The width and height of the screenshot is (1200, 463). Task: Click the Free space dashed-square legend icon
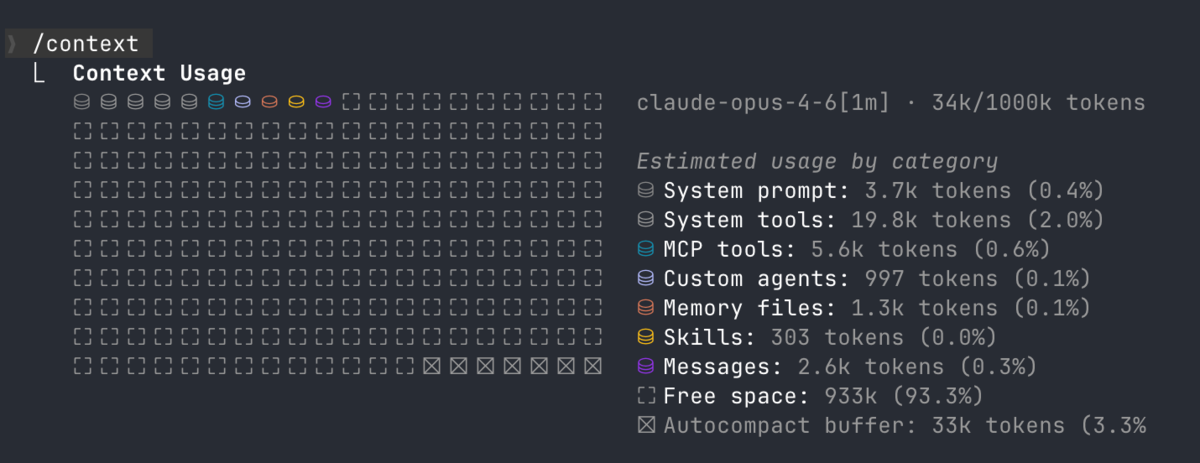click(x=646, y=396)
